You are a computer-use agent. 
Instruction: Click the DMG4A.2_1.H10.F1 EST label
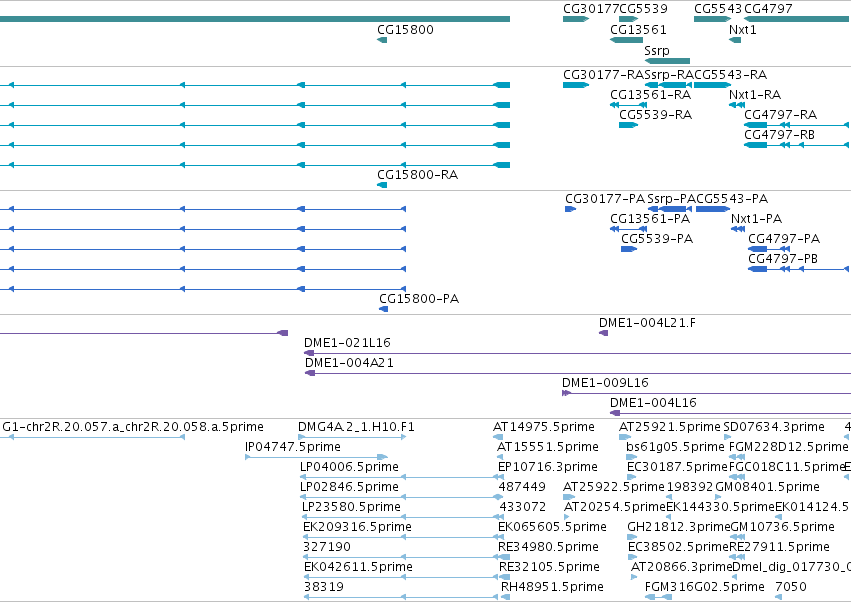[x=357, y=427]
